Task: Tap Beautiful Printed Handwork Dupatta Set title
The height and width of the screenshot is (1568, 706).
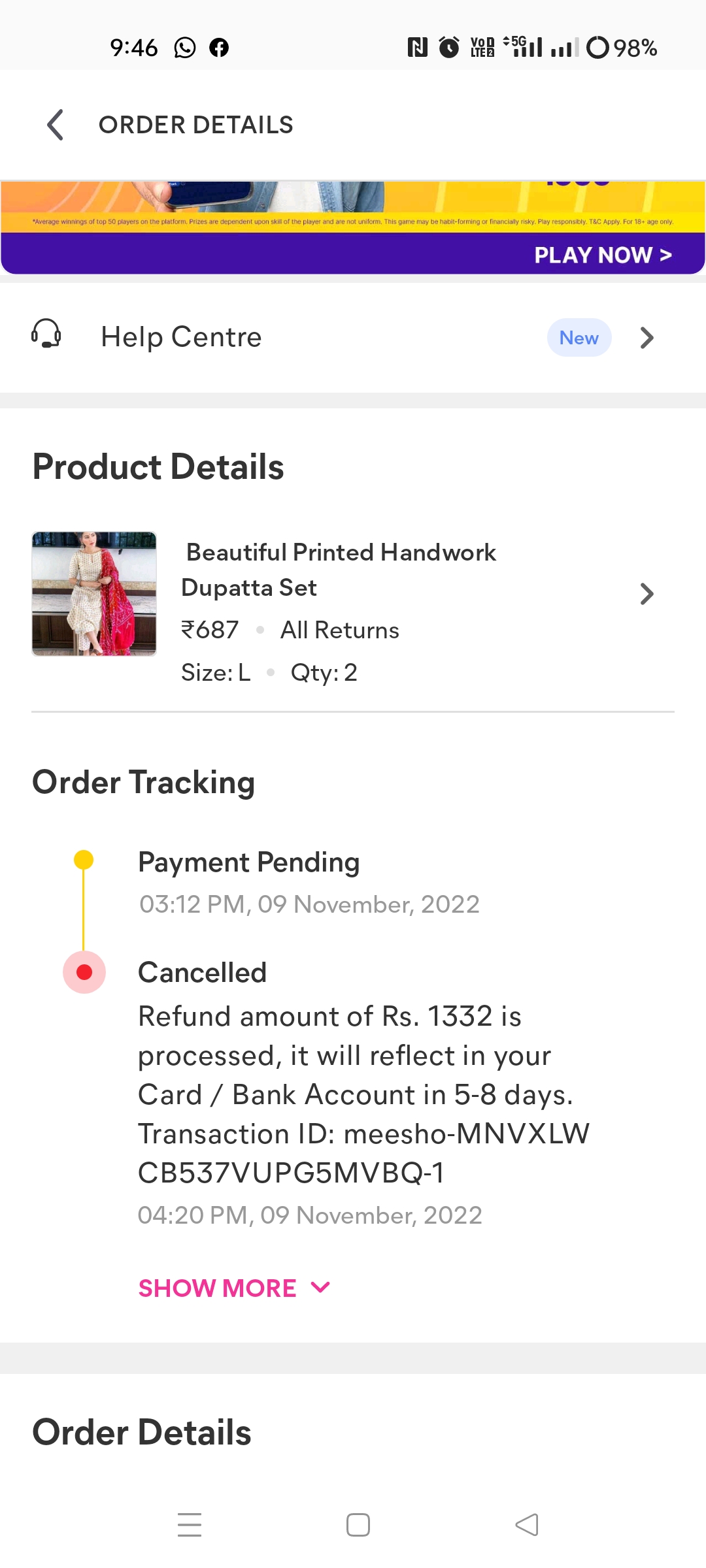Action: (x=339, y=570)
